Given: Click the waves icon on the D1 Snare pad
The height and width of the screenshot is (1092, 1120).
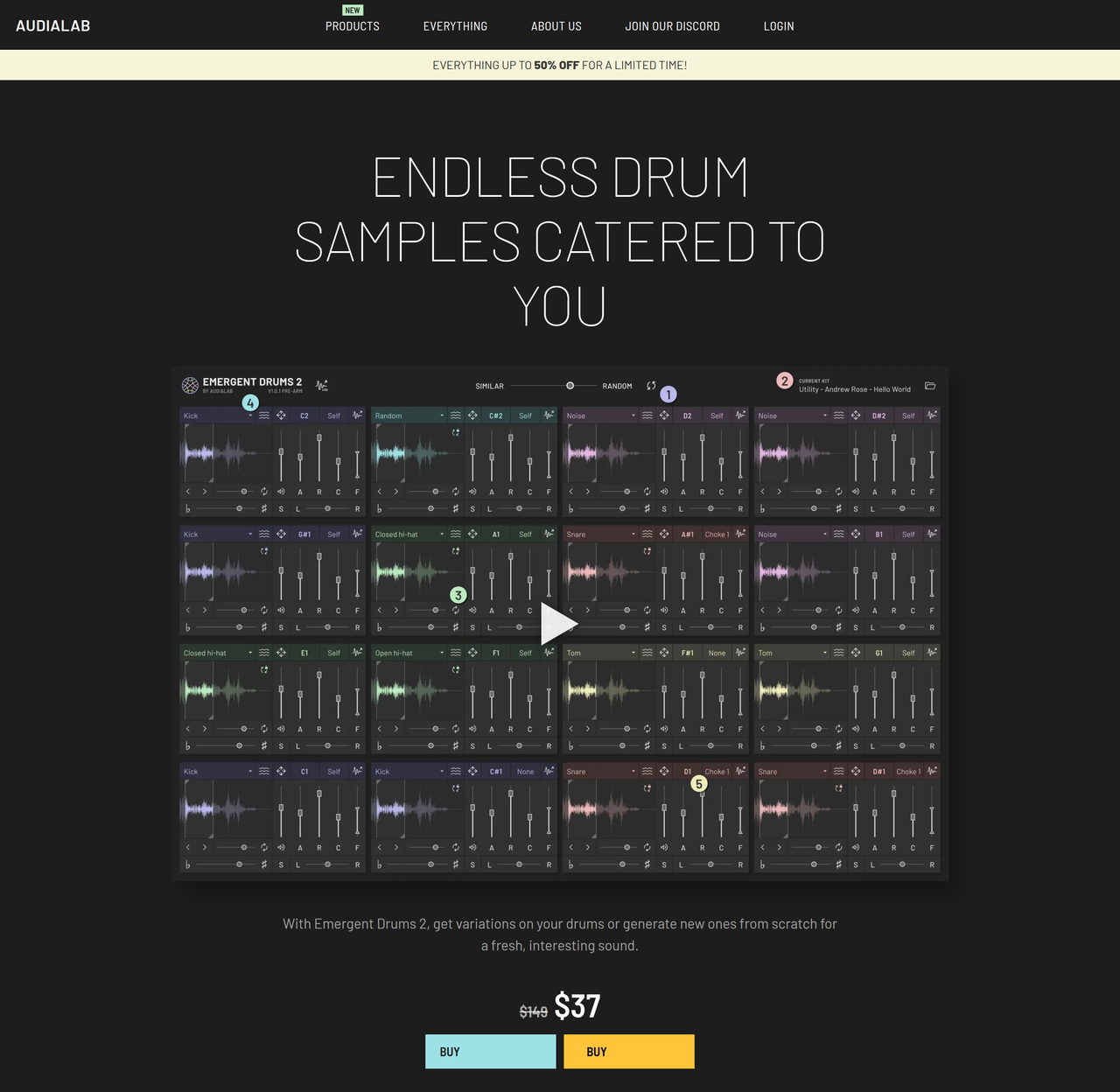Looking at the screenshot, I should click(647, 771).
